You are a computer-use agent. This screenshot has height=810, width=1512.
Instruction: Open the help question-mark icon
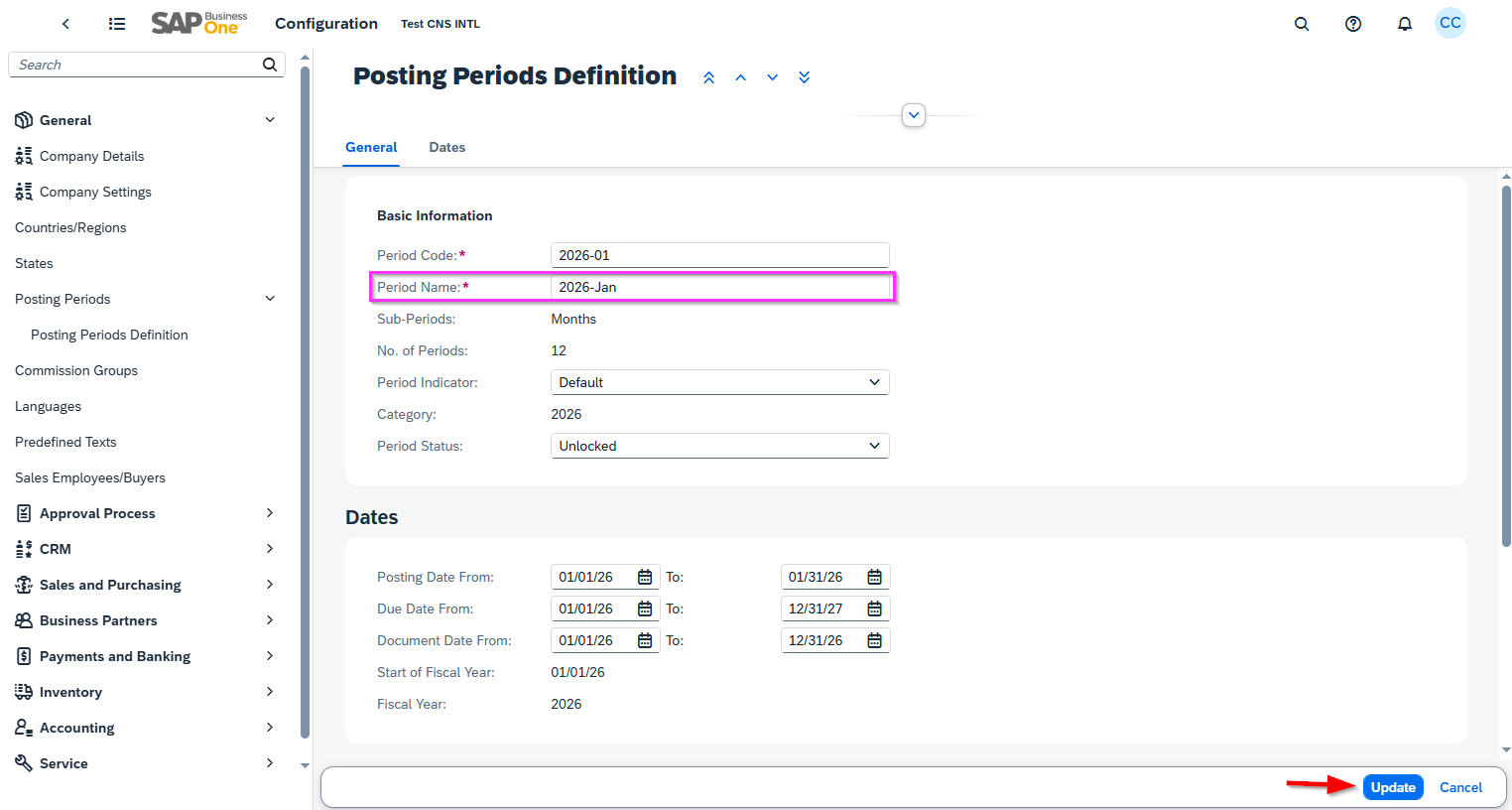click(1352, 23)
